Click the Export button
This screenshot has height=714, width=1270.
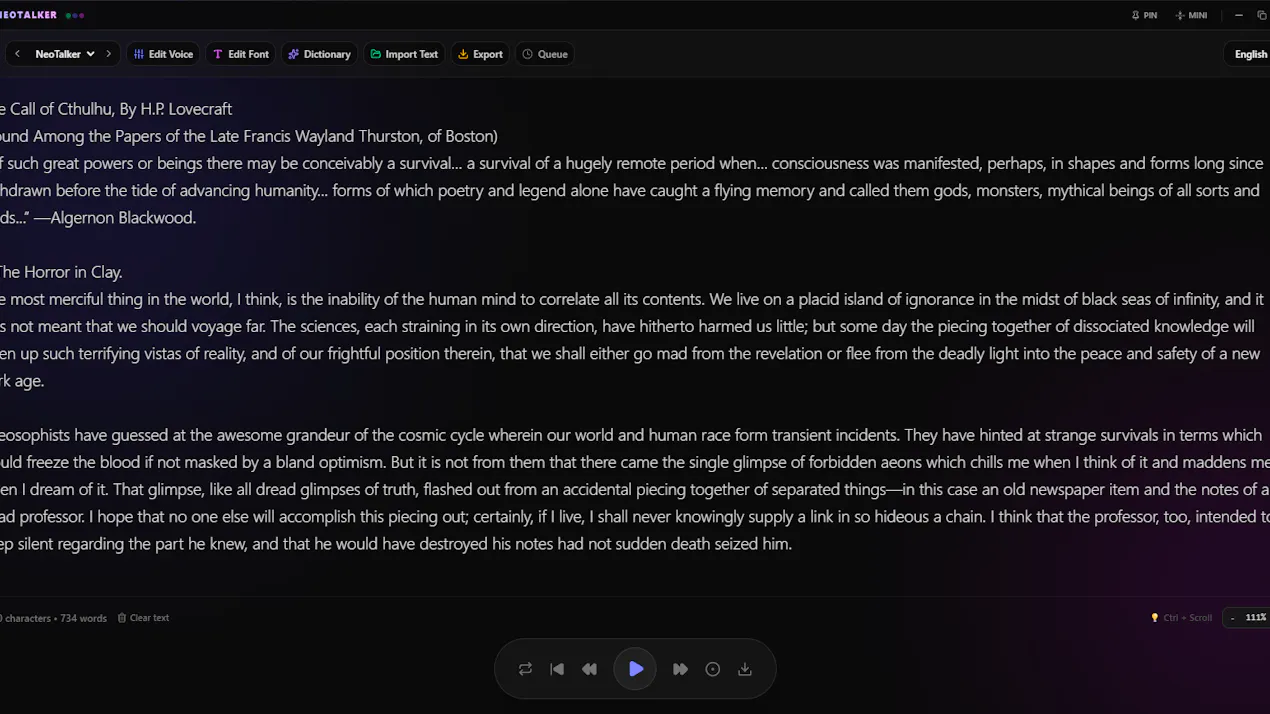(x=480, y=54)
